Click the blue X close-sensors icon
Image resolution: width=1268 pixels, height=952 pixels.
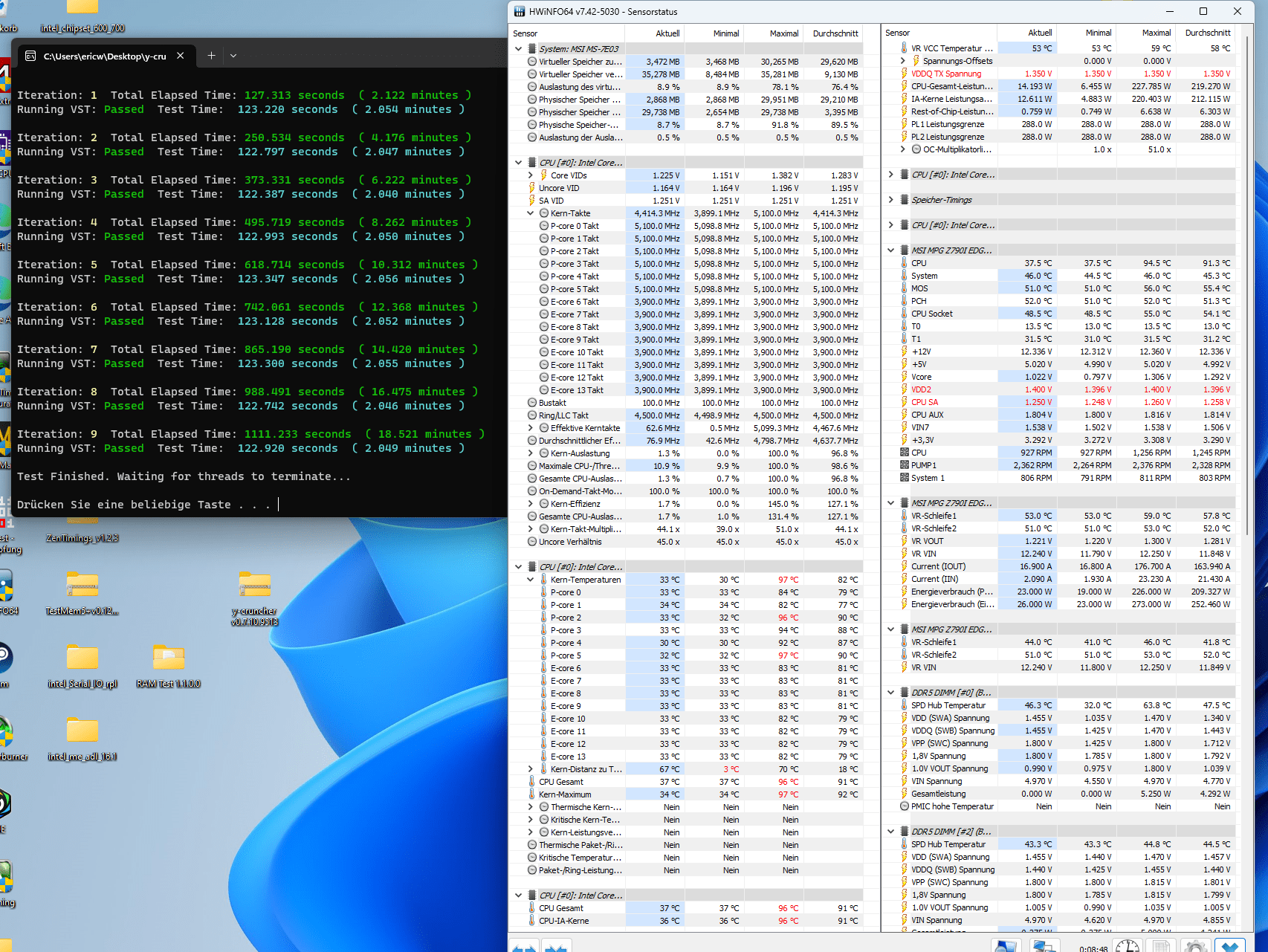tap(1230, 945)
